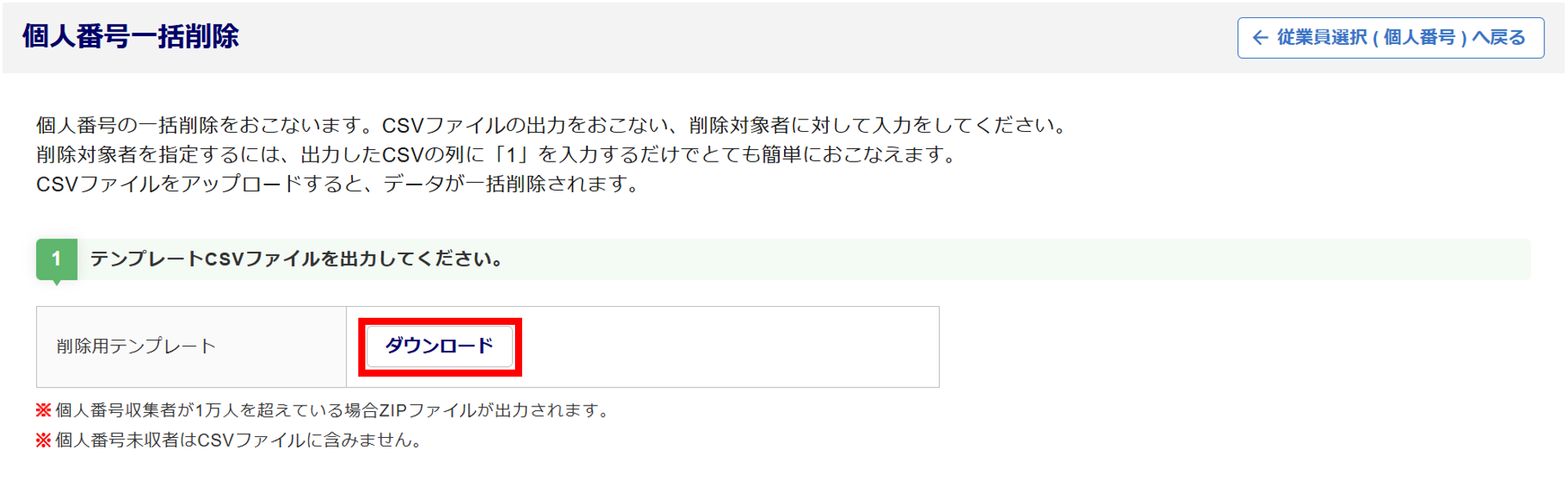Click blank area of gray title bar
This screenshot has height=481, width=1568.
click(x=706, y=37)
